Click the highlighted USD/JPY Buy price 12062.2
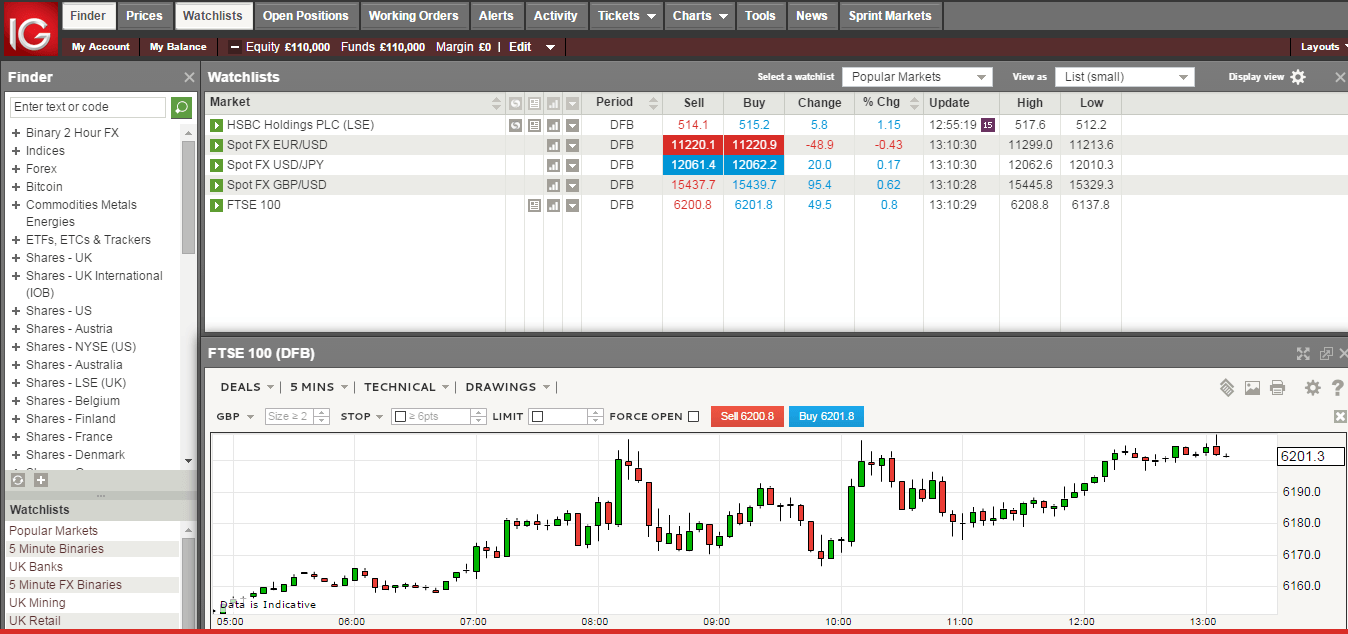 pos(754,165)
